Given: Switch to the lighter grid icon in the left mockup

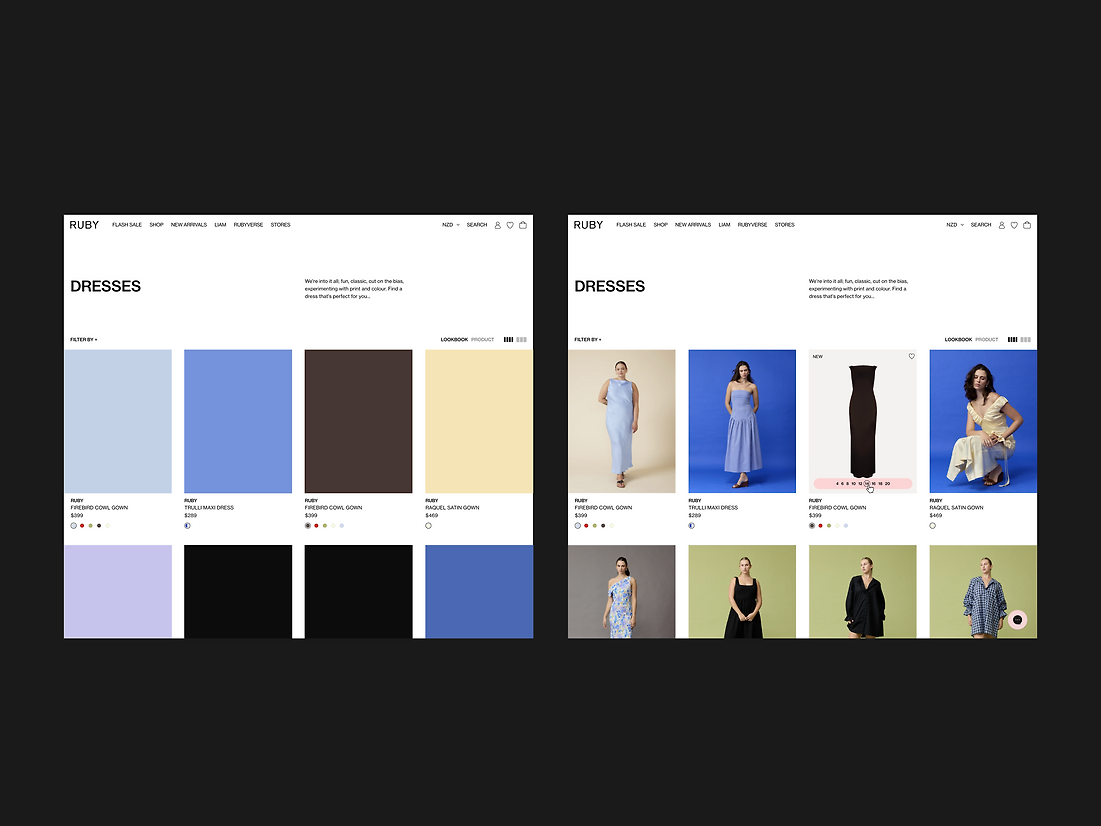Looking at the screenshot, I should 521,340.
